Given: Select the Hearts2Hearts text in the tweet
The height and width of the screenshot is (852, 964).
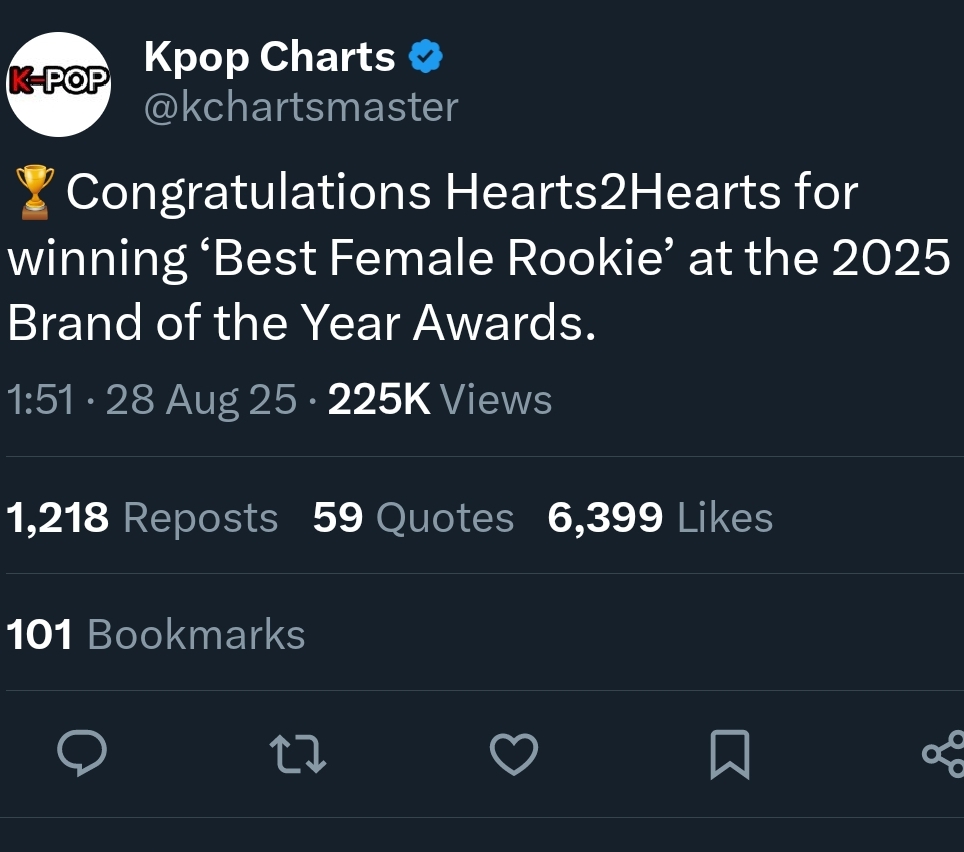Looking at the screenshot, I should pos(614,192).
